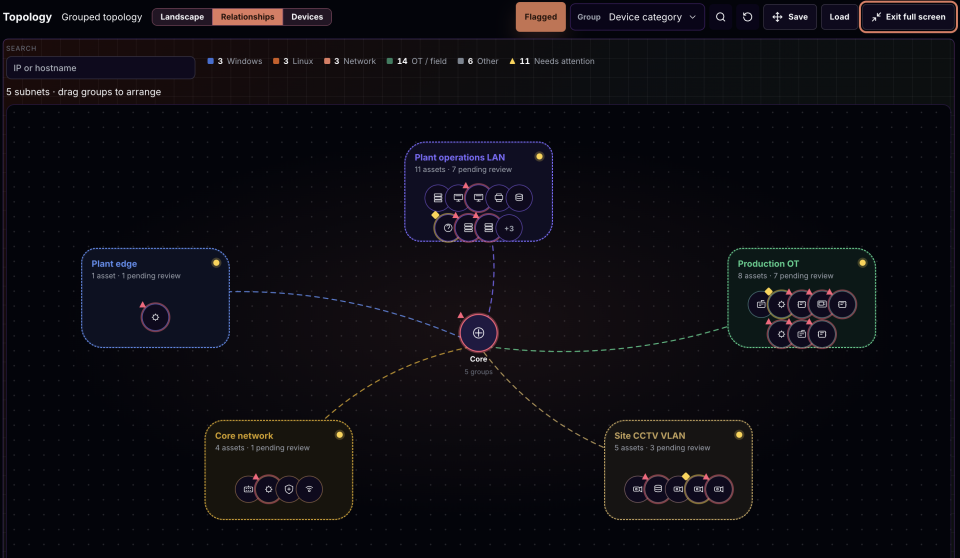Focus the IP or hostname search field
960x558 pixels.
coord(100,68)
